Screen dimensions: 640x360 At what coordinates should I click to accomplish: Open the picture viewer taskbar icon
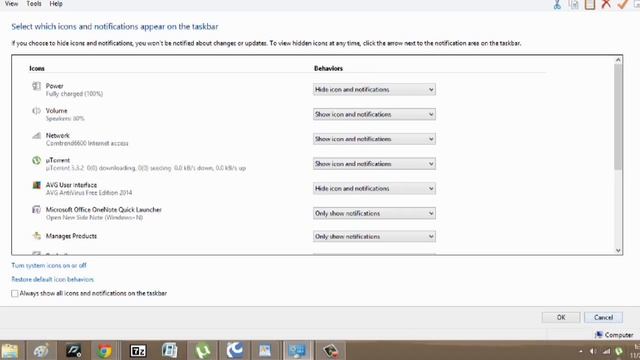265,351
